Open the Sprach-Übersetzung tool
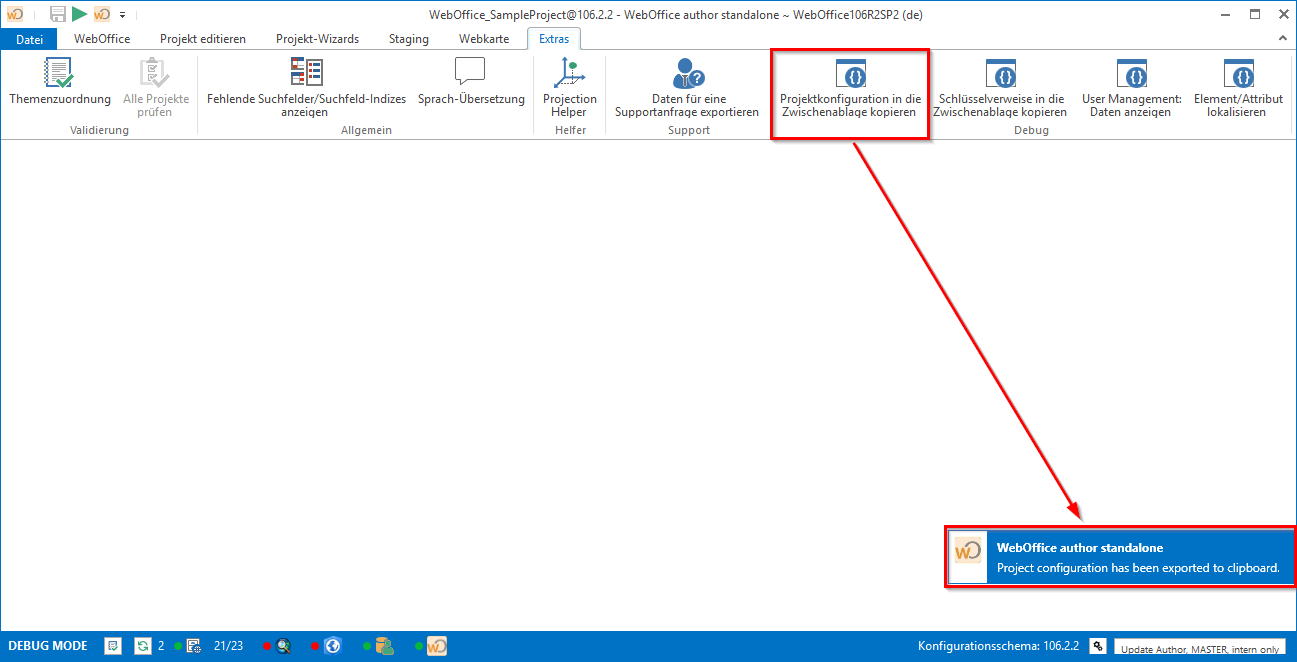The width and height of the screenshot is (1297, 662). coord(470,74)
